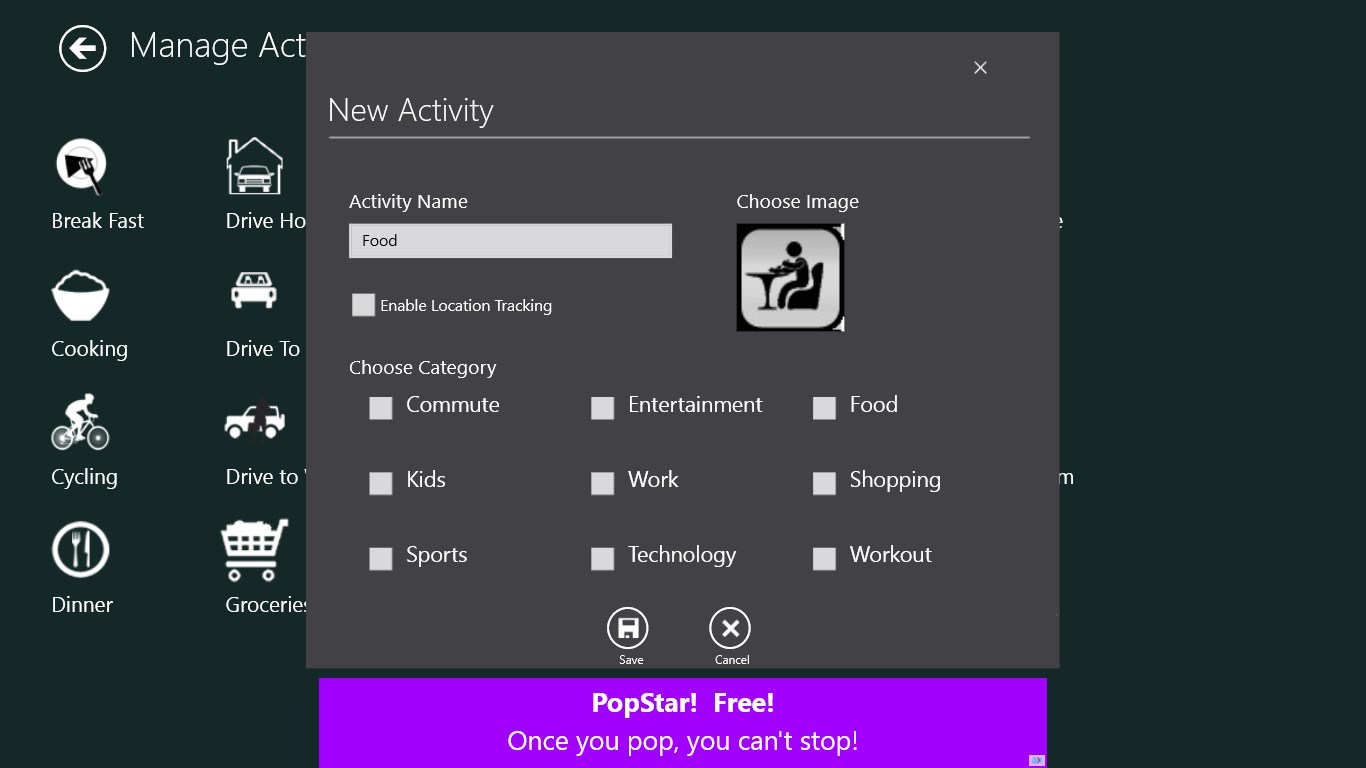Choose the dining person activity image
The height and width of the screenshot is (768, 1366).
click(x=790, y=277)
